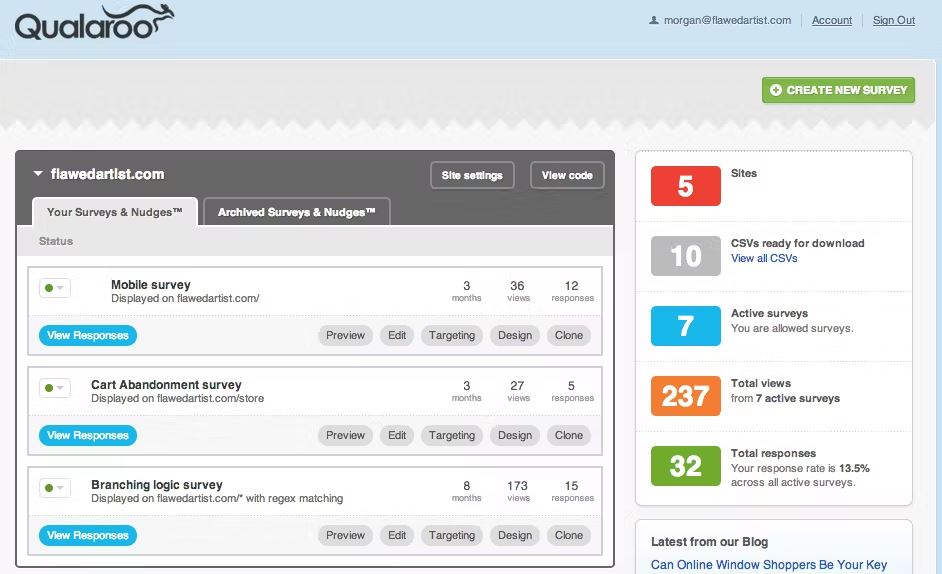Open Design for Cart Abandonment survey
Viewport: 942px width, 574px height.
pos(515,435)
